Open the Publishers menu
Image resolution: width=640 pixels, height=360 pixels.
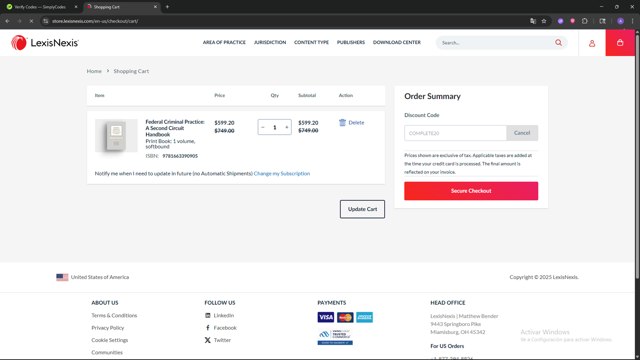pos(351,42)
